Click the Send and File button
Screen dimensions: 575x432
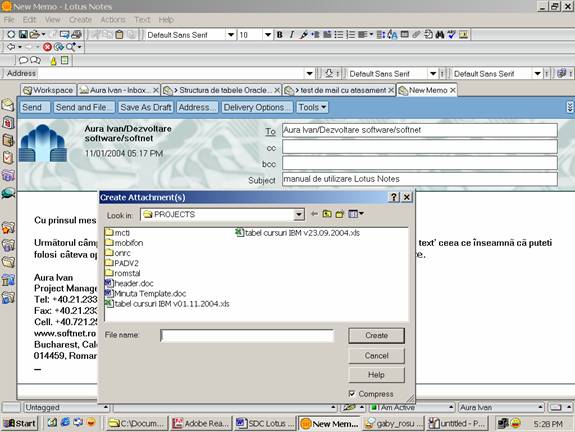pyautogui.click(x=84, y=107)
